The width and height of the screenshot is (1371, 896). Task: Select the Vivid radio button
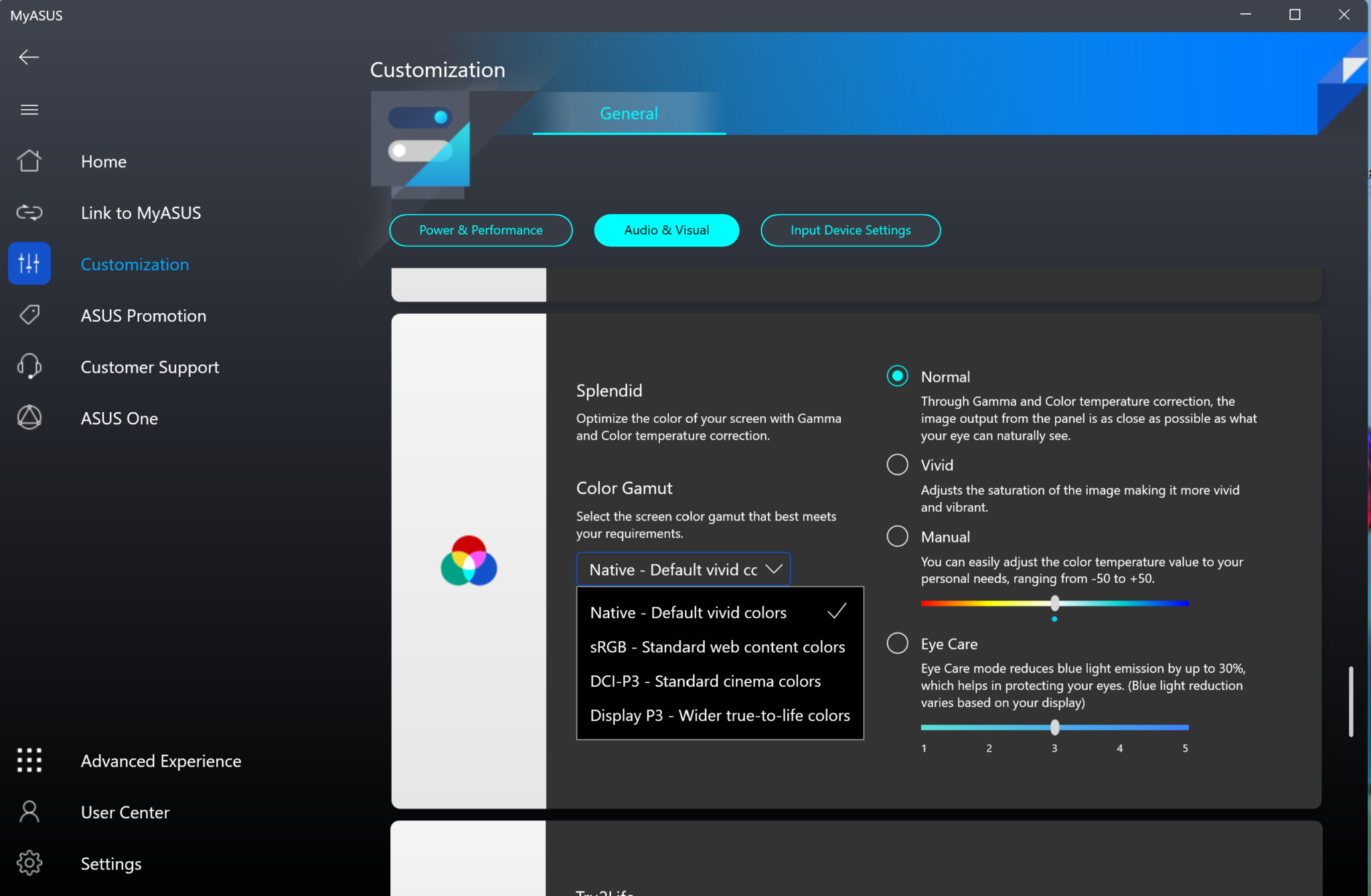897,464
